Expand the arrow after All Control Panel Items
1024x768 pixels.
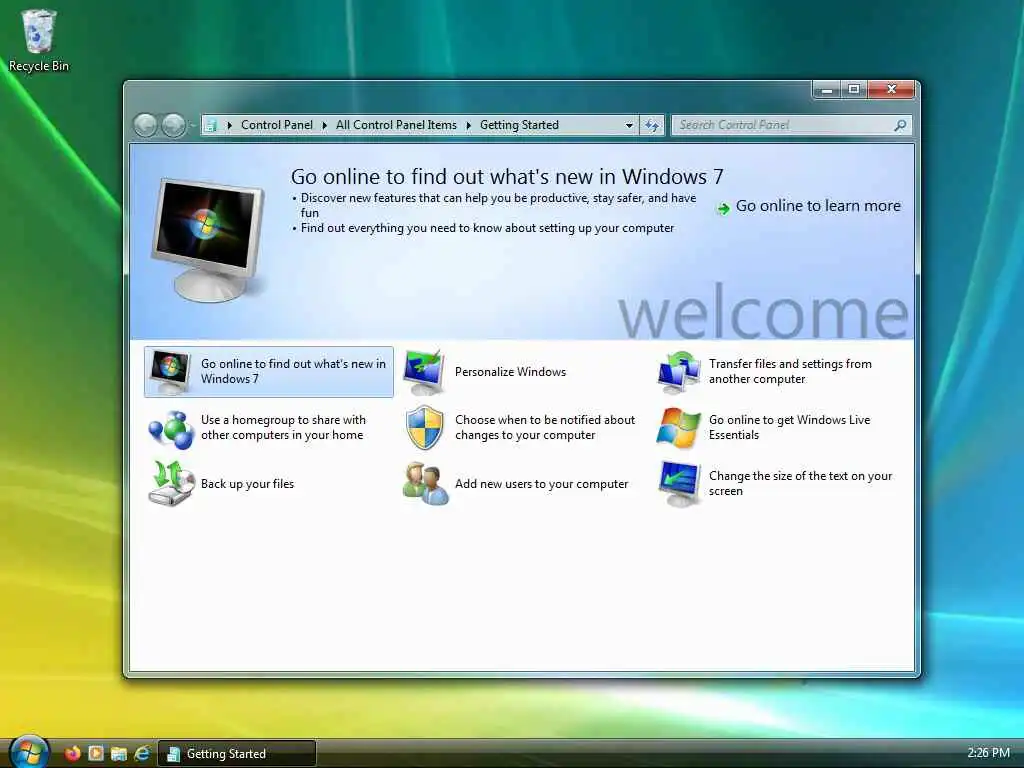[468, 125]
